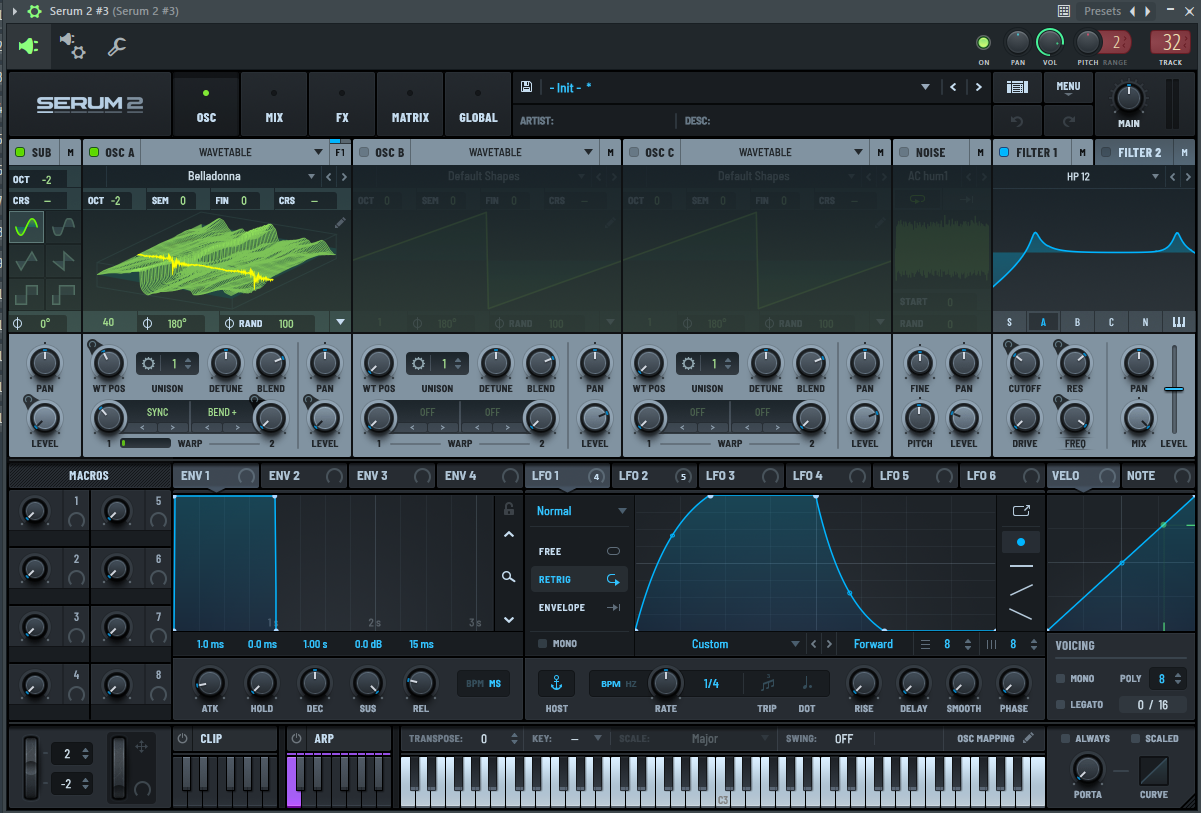This screenshot has width=1201, height=813.
Task: Open the GLOBAL tab
Action: coord(478,105)
